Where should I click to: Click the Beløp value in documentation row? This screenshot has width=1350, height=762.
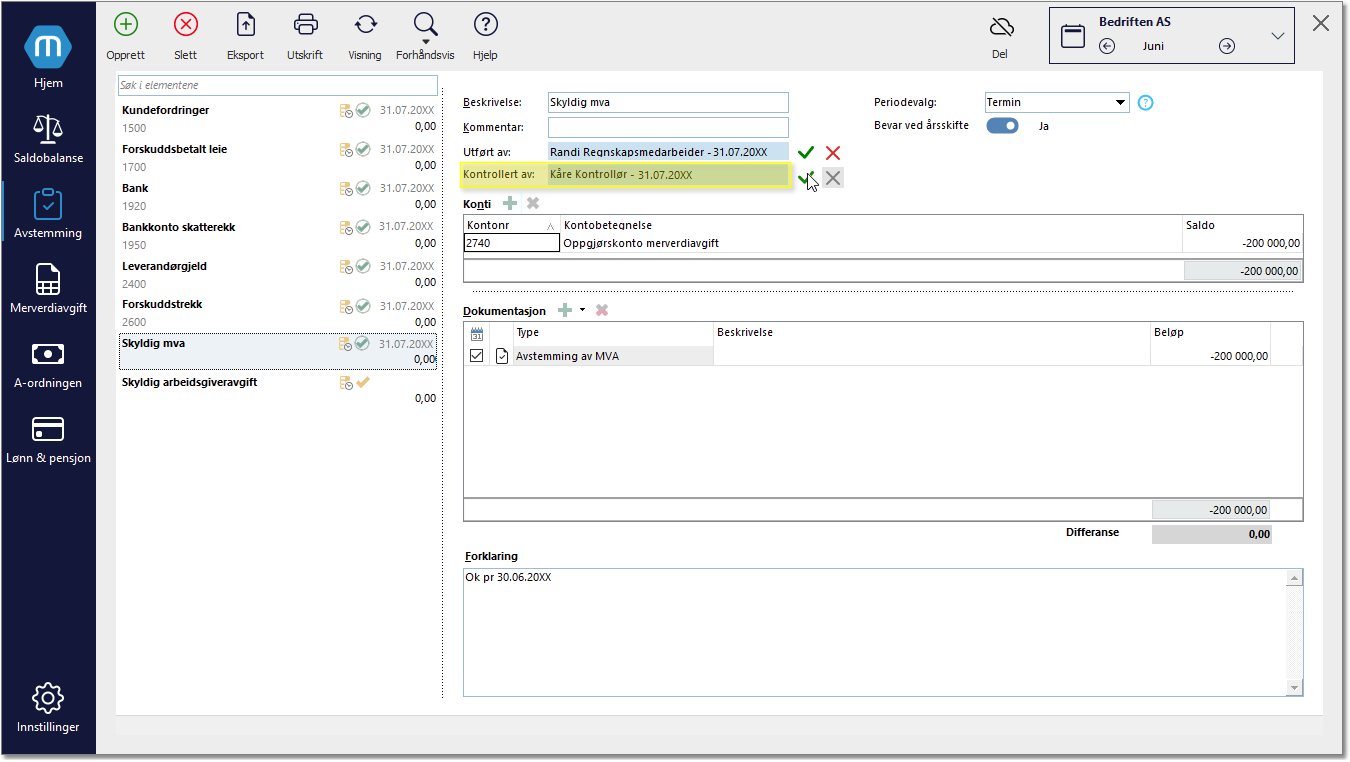pos(1239,356)
